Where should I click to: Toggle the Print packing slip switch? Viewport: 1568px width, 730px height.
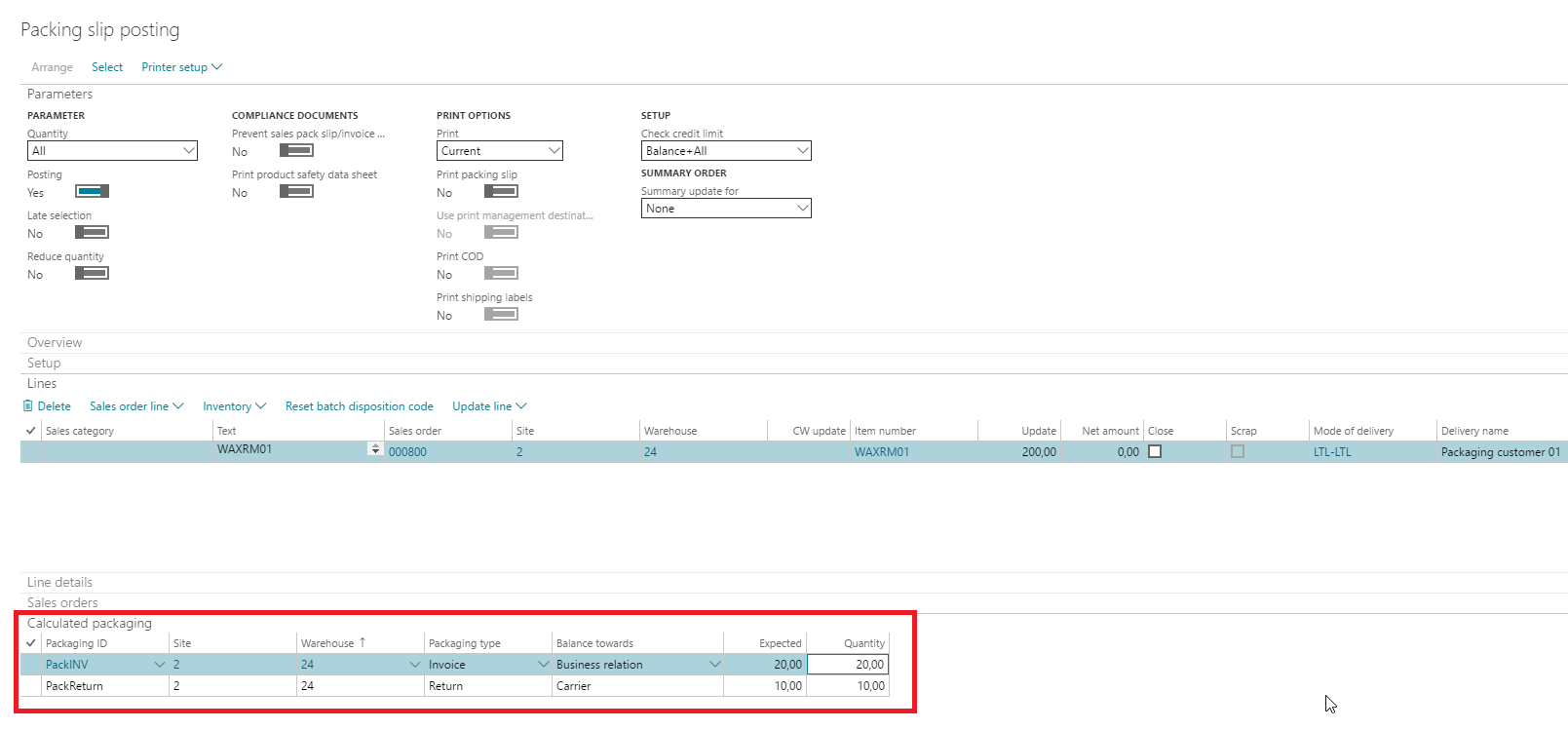coord(501,192)
